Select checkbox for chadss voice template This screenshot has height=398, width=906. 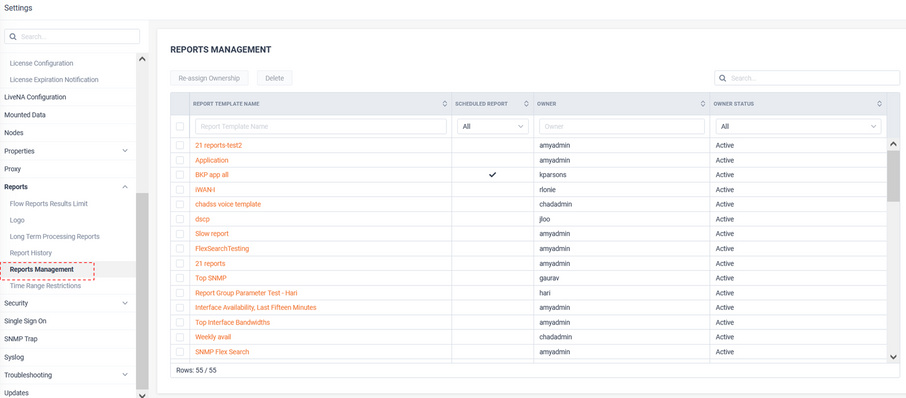tap(180, 204)
